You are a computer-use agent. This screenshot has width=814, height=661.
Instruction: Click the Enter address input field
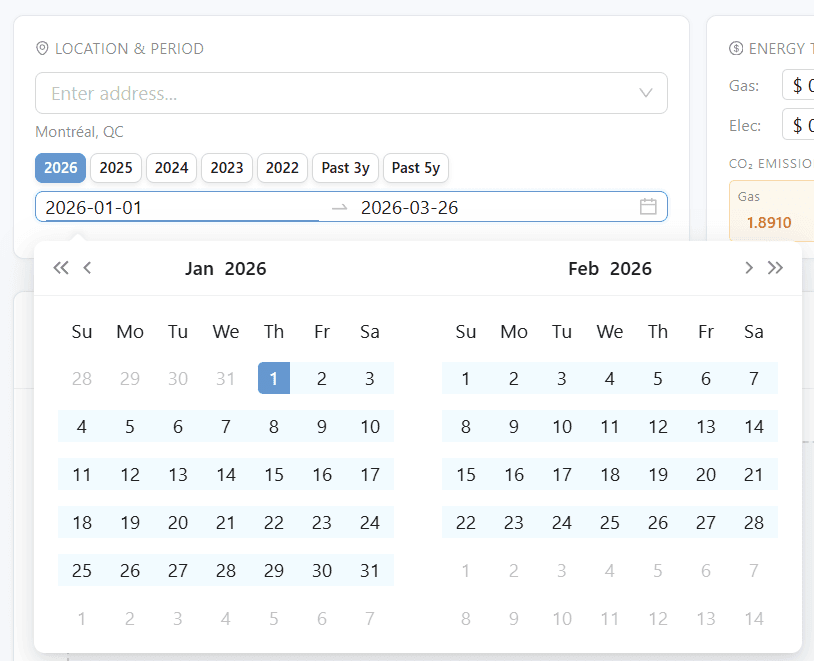[x=351, y=93]
